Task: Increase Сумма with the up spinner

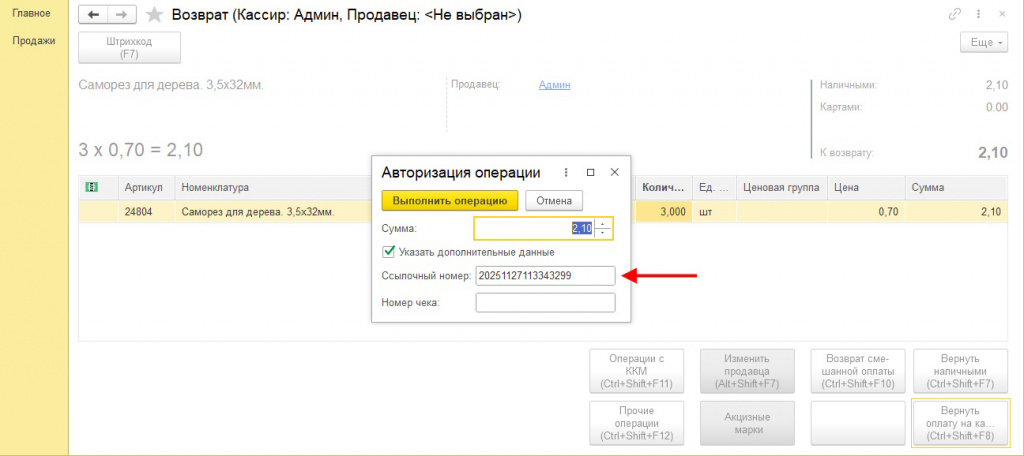Action: click(x=604, y=225)
